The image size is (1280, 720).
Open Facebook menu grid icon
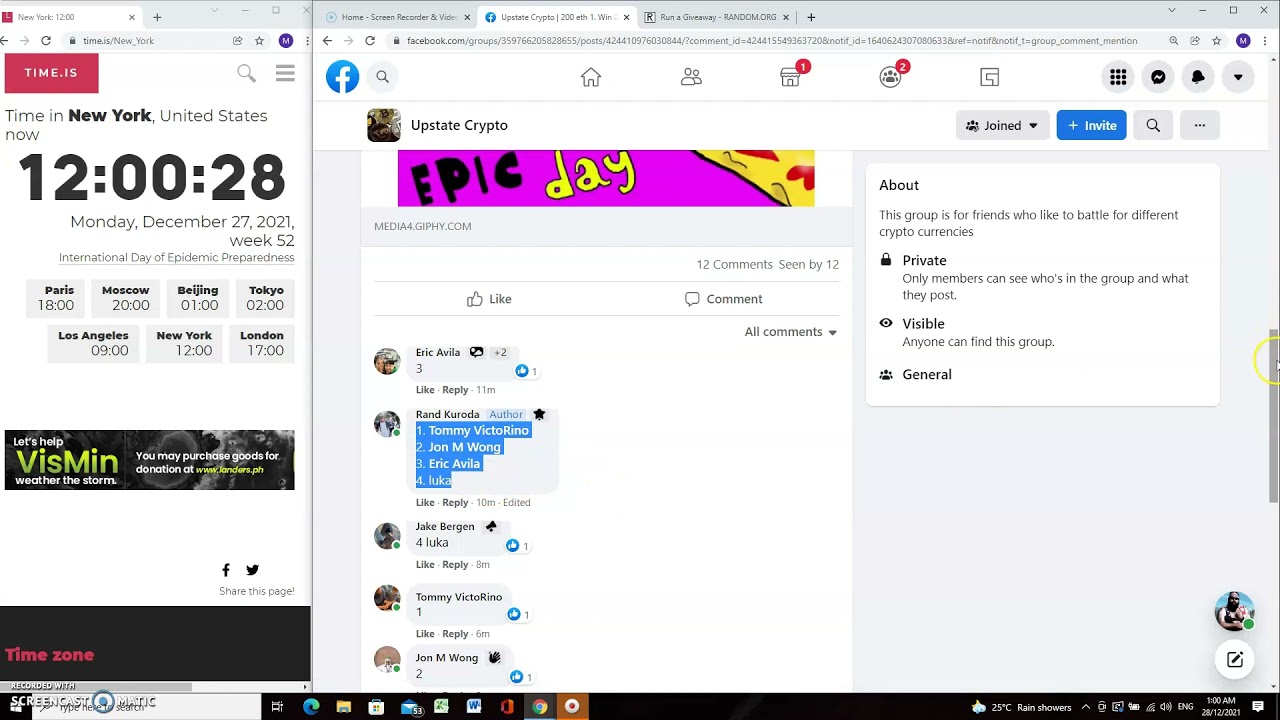click(1118, 77)
